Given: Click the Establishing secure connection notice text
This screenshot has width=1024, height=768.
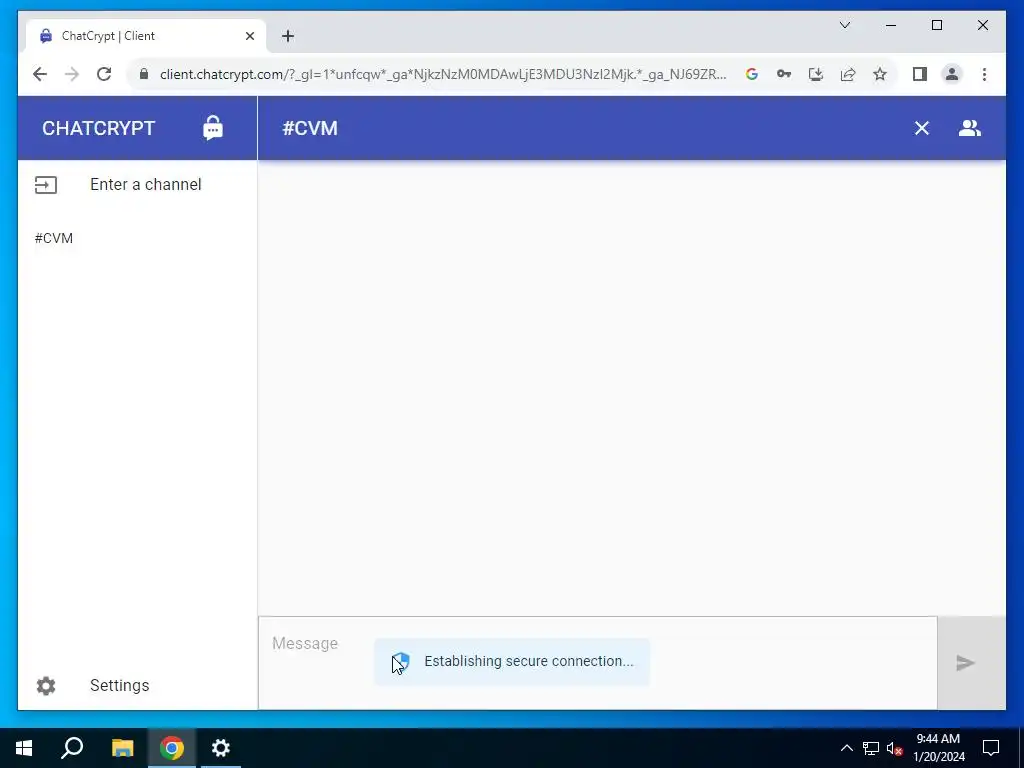Looking at the screenshot, I should (x=529, y=661).
